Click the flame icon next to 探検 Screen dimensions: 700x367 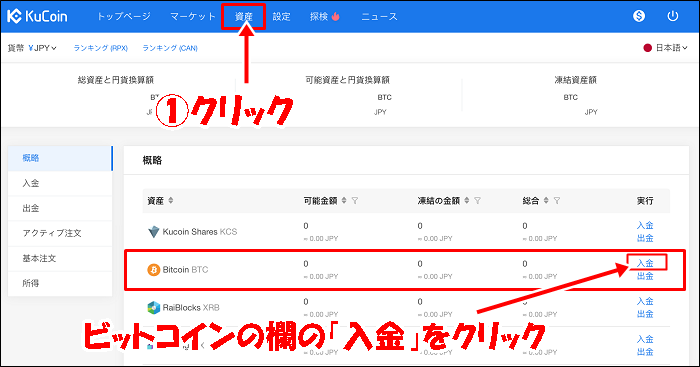(x=336, y=17)
